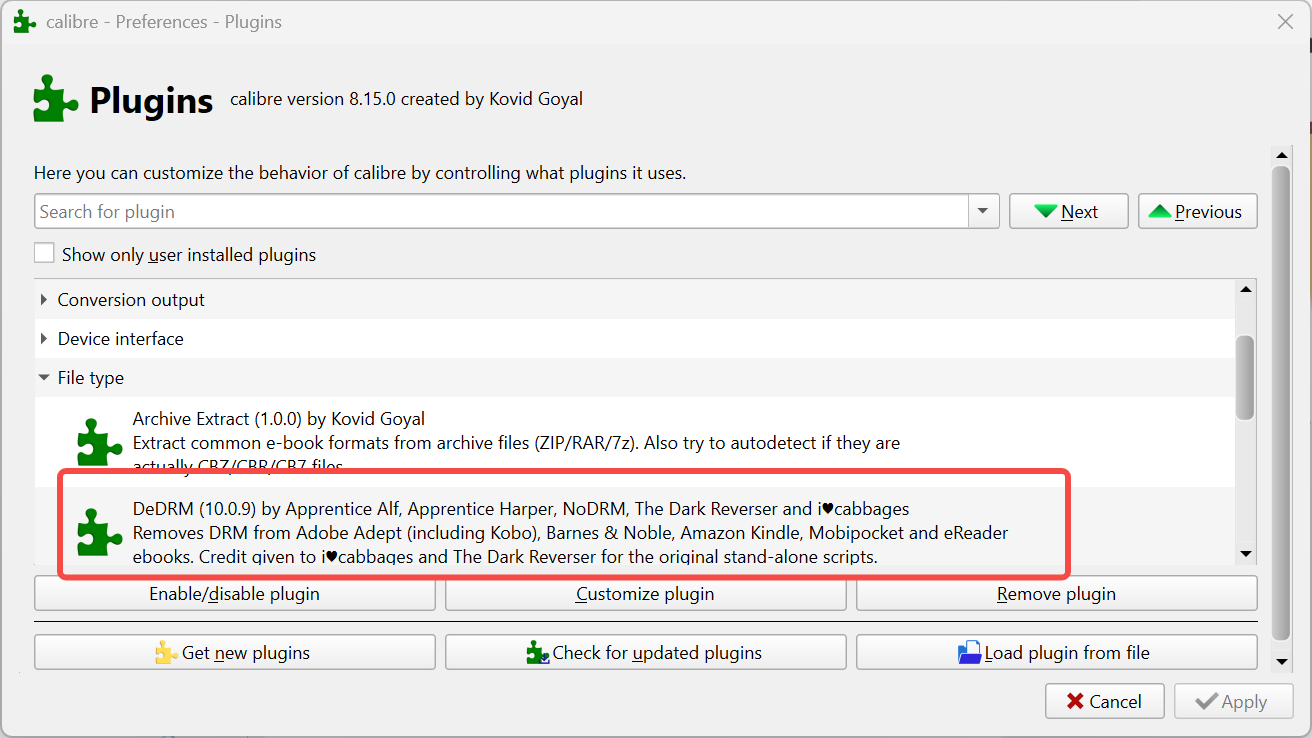Click the outer dialog scroll down arrow
Viewport: 1312px width, 738px height.
[1281, 662]
